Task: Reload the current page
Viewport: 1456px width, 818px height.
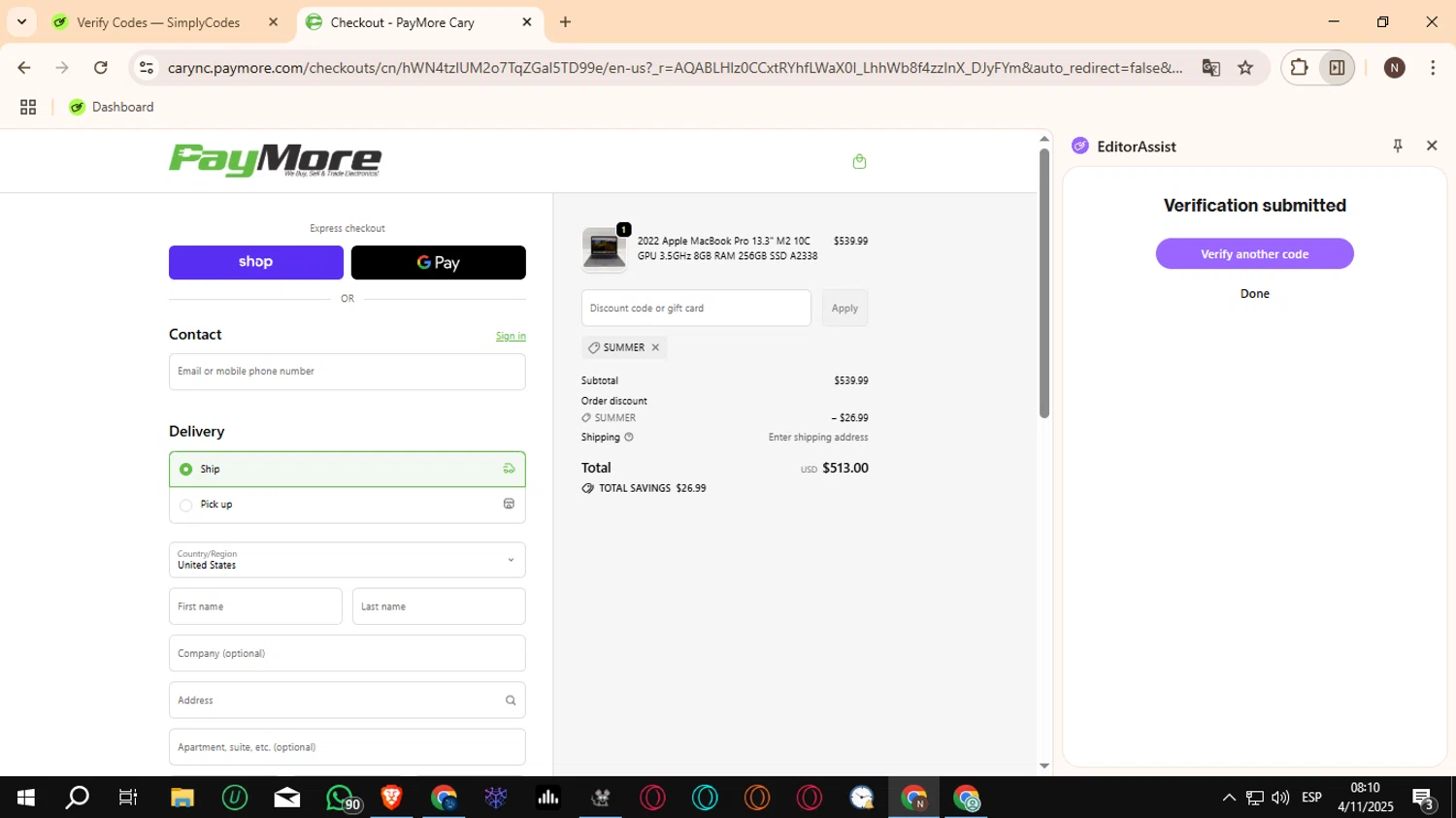Action: 100,67
